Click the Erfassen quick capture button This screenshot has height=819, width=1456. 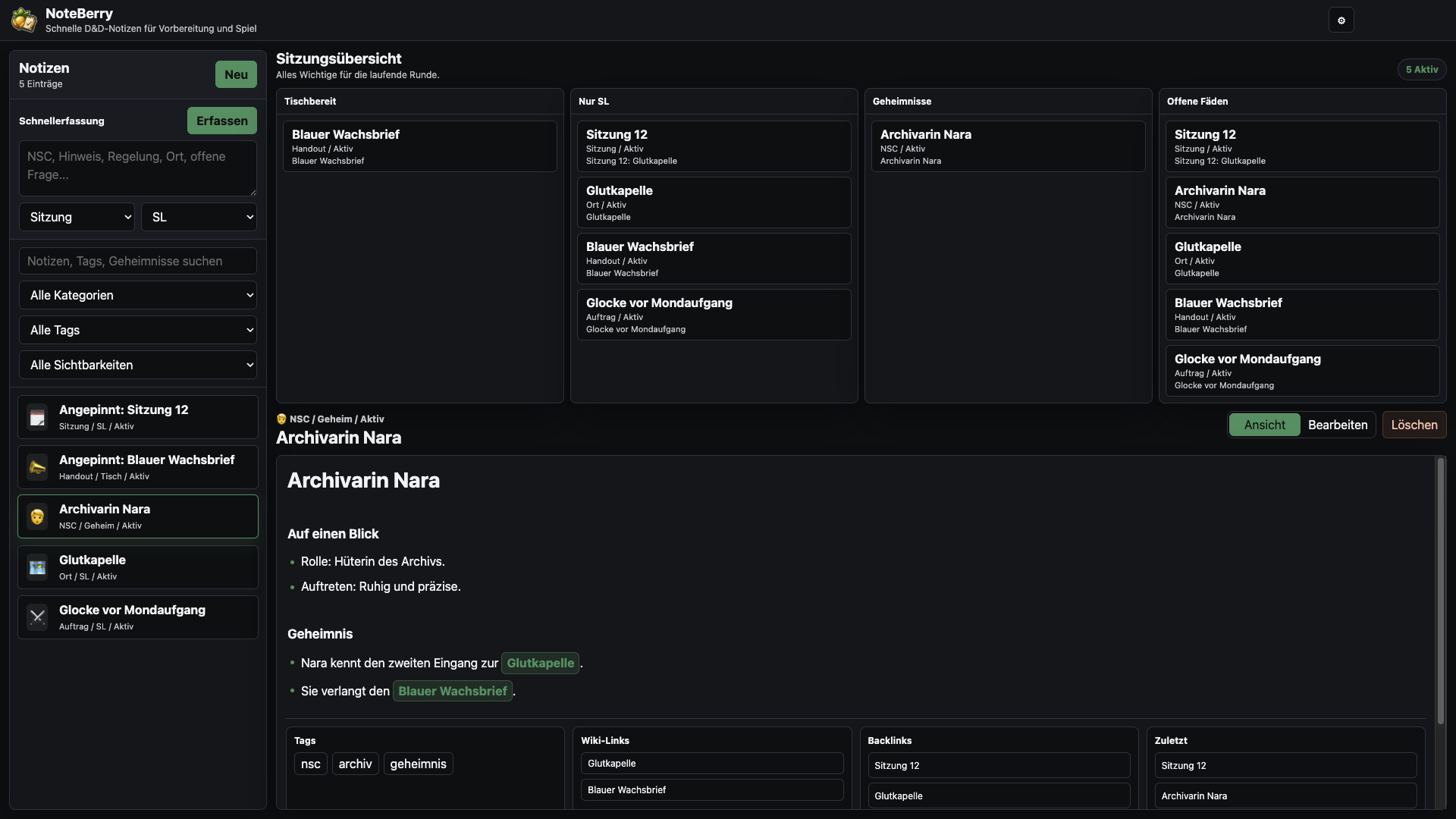coord(222,121)
